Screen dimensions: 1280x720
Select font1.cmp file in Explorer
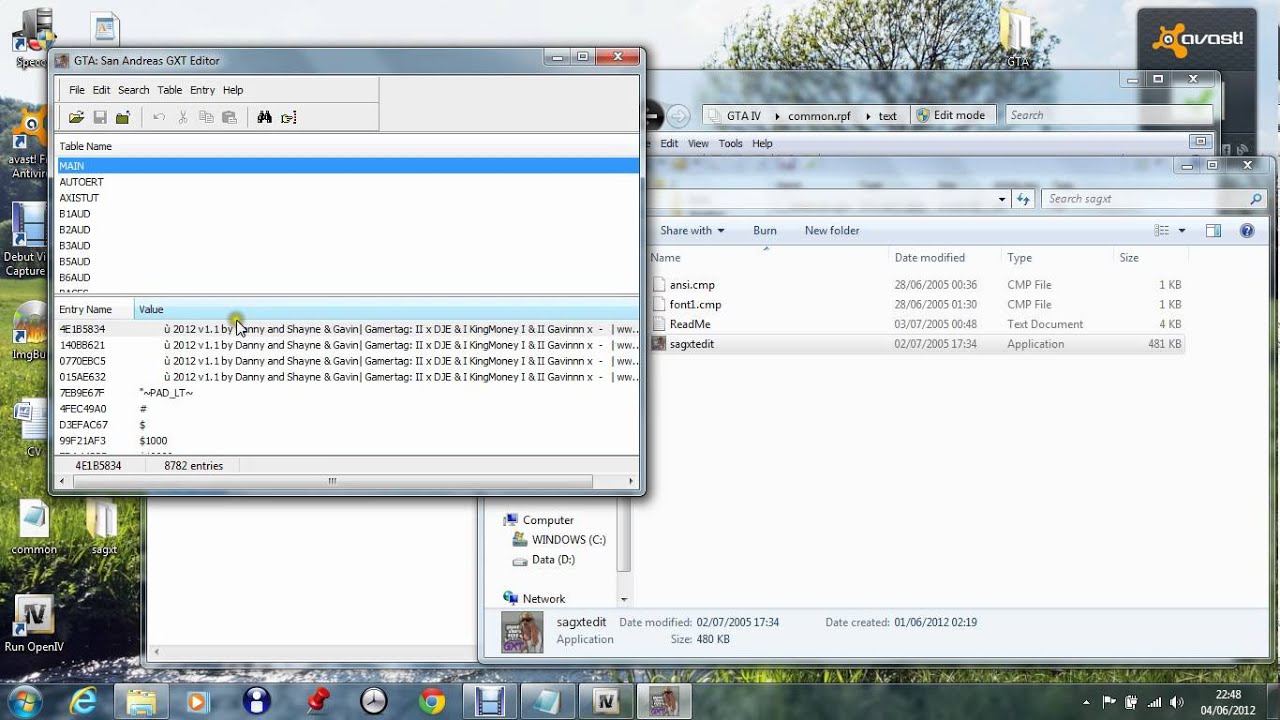[x=695, y=304]
